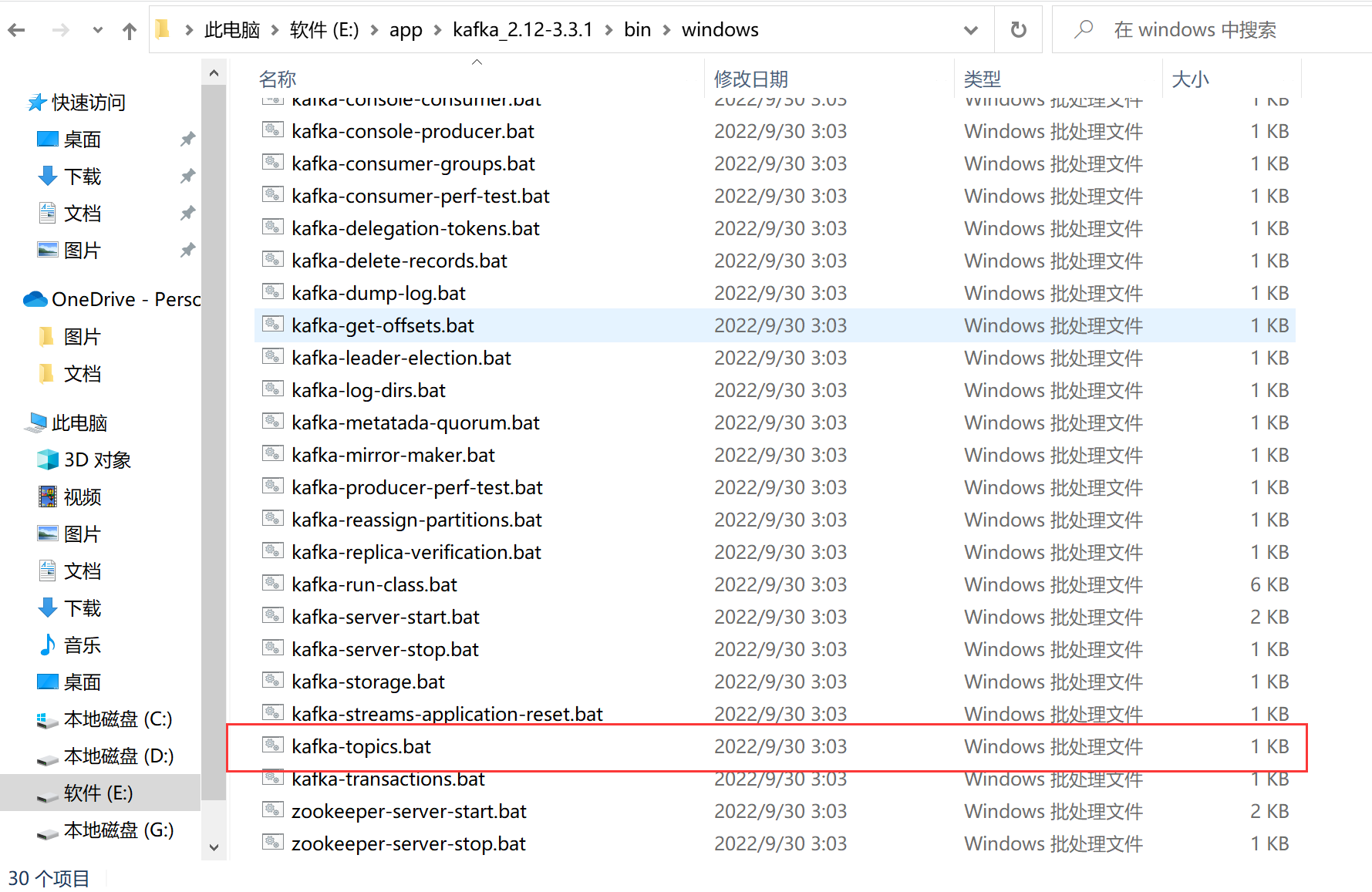
Task: Click kafka-replica-verification.bat file icon
Action: tap(272, 551)
